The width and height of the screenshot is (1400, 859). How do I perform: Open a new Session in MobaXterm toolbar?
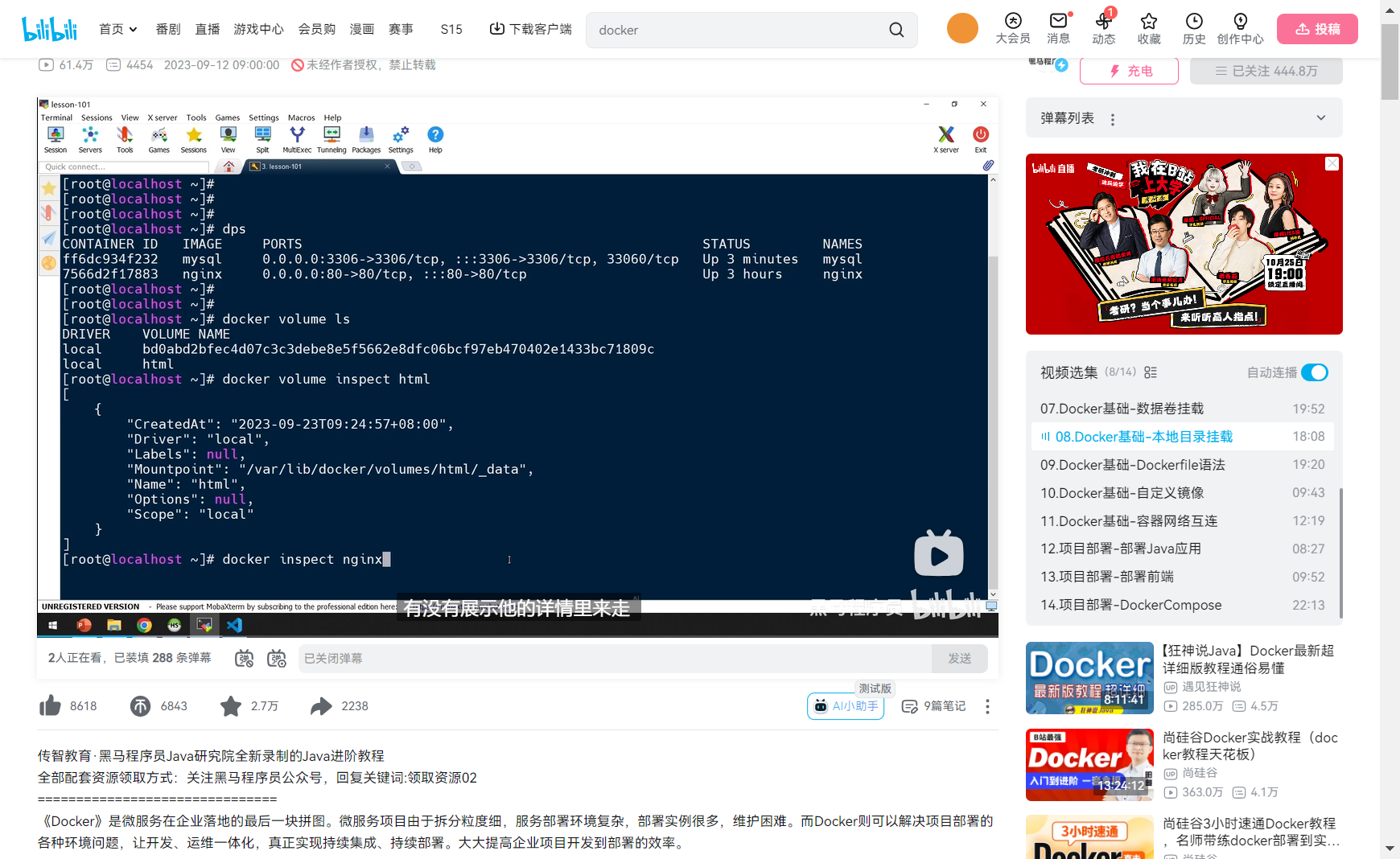pyautogui.click(x=56, y=138)
